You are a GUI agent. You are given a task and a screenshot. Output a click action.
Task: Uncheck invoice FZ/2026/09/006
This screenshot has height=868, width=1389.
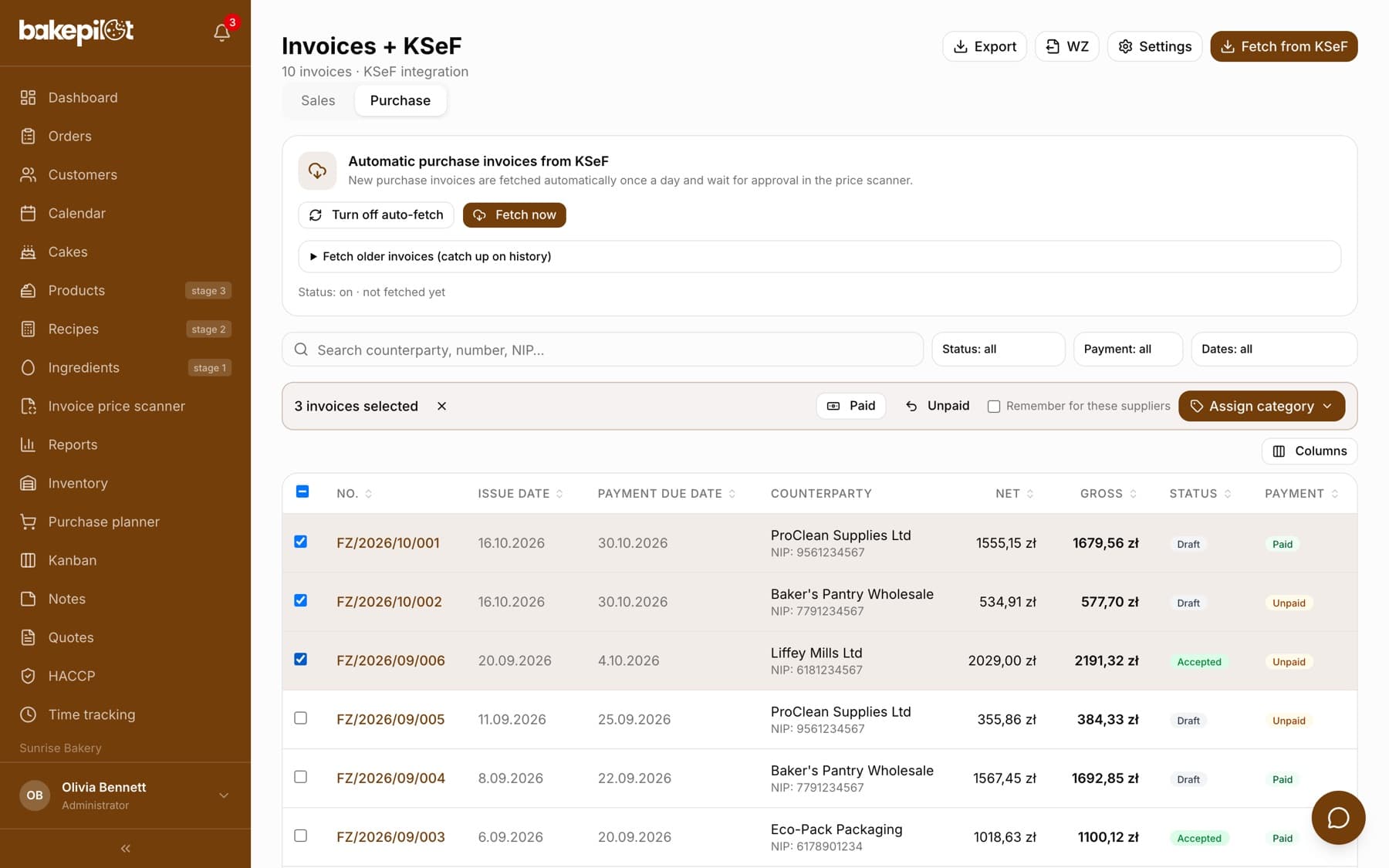[301, 659]
